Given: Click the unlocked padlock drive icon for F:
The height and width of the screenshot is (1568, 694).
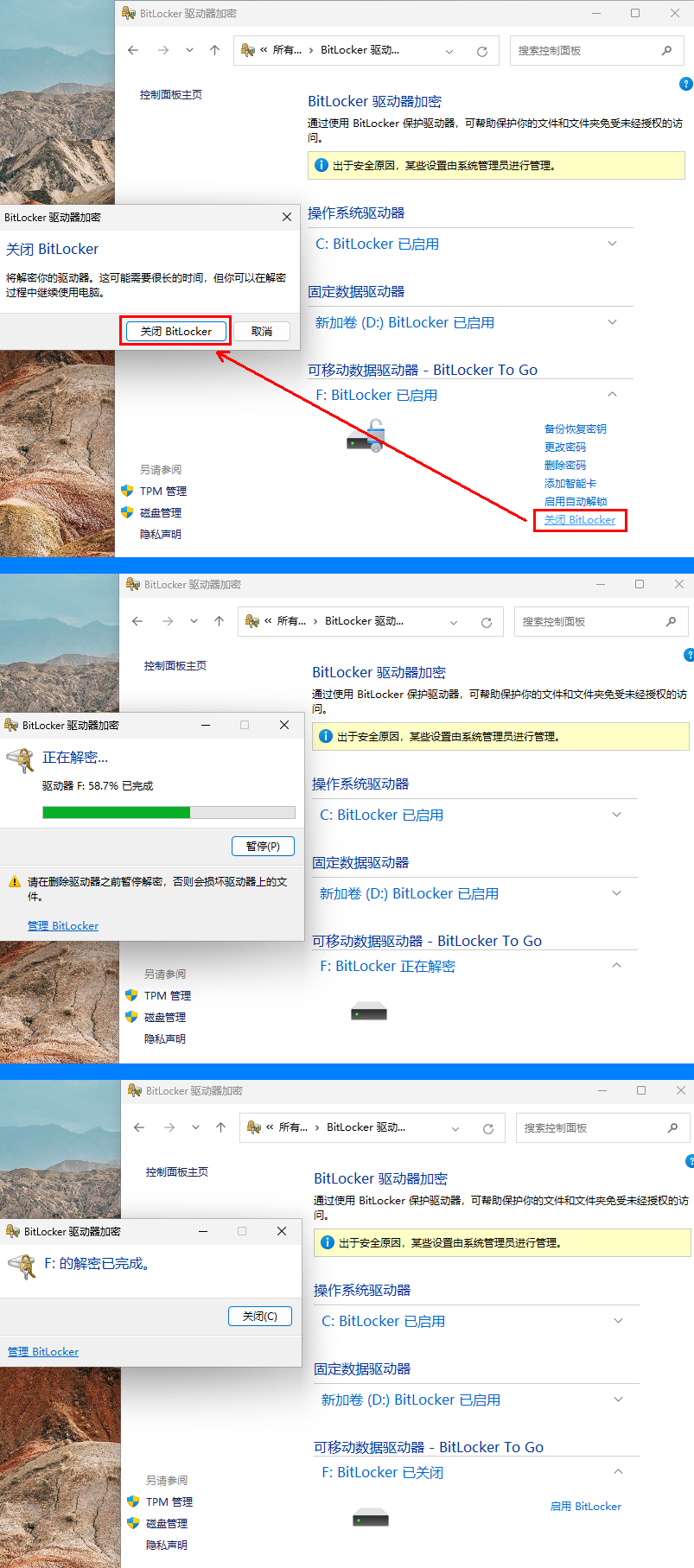Looking at the screenshot, I should pos(366,436).
